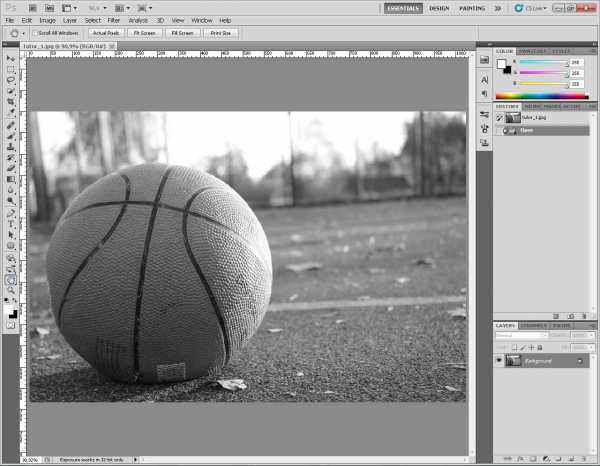The width and height of the screenshot is (600, 466).
Task: Select the Crop tool
Action: point(10,102)
